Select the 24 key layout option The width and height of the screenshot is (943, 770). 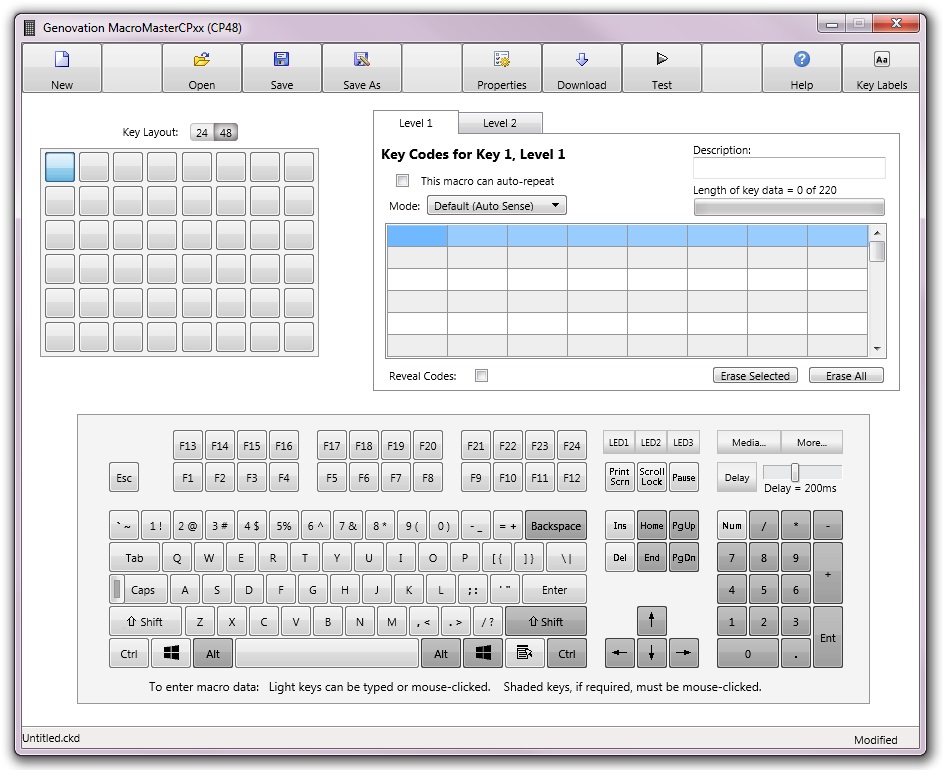[x=202, y=133]
